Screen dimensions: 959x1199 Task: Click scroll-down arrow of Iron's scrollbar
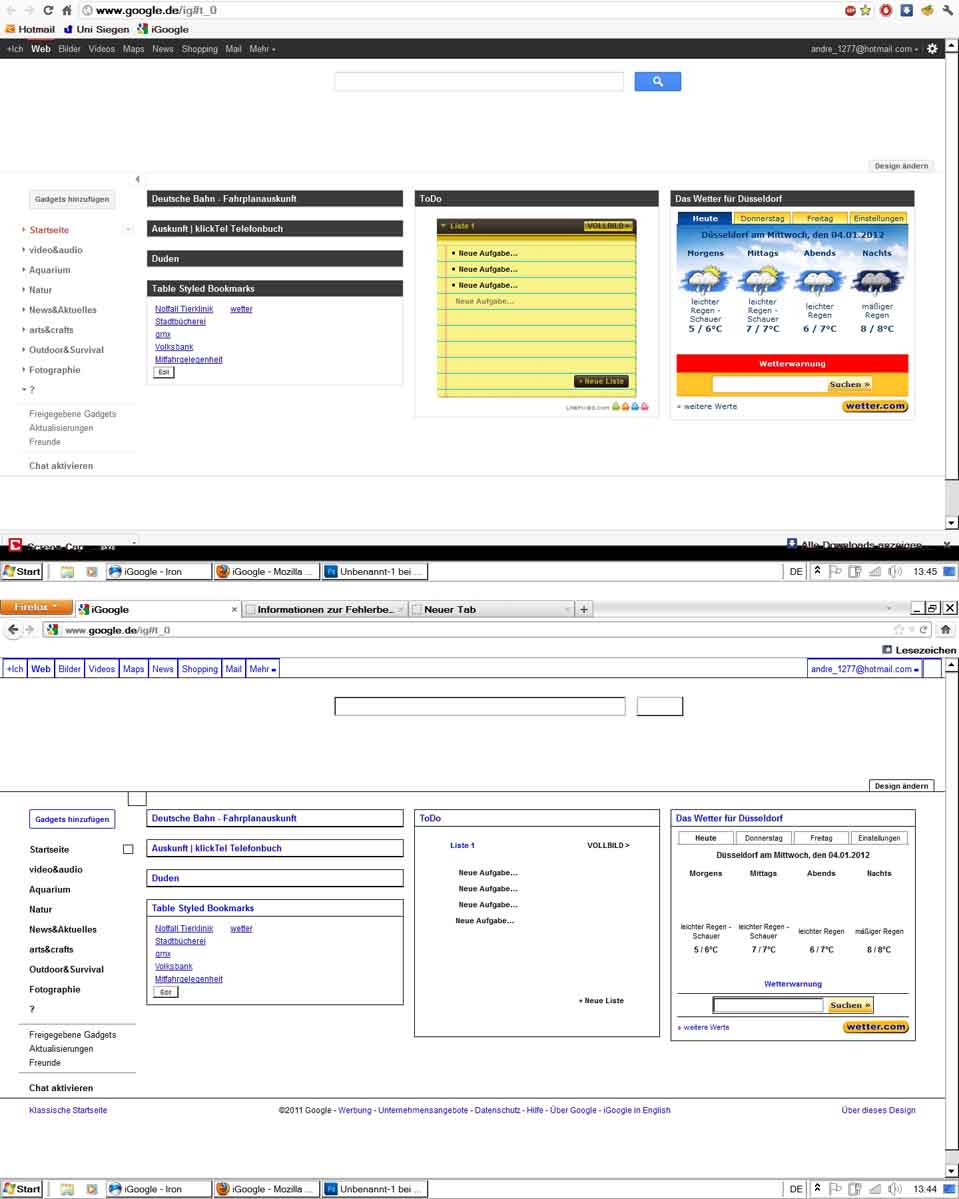(951, 523)
